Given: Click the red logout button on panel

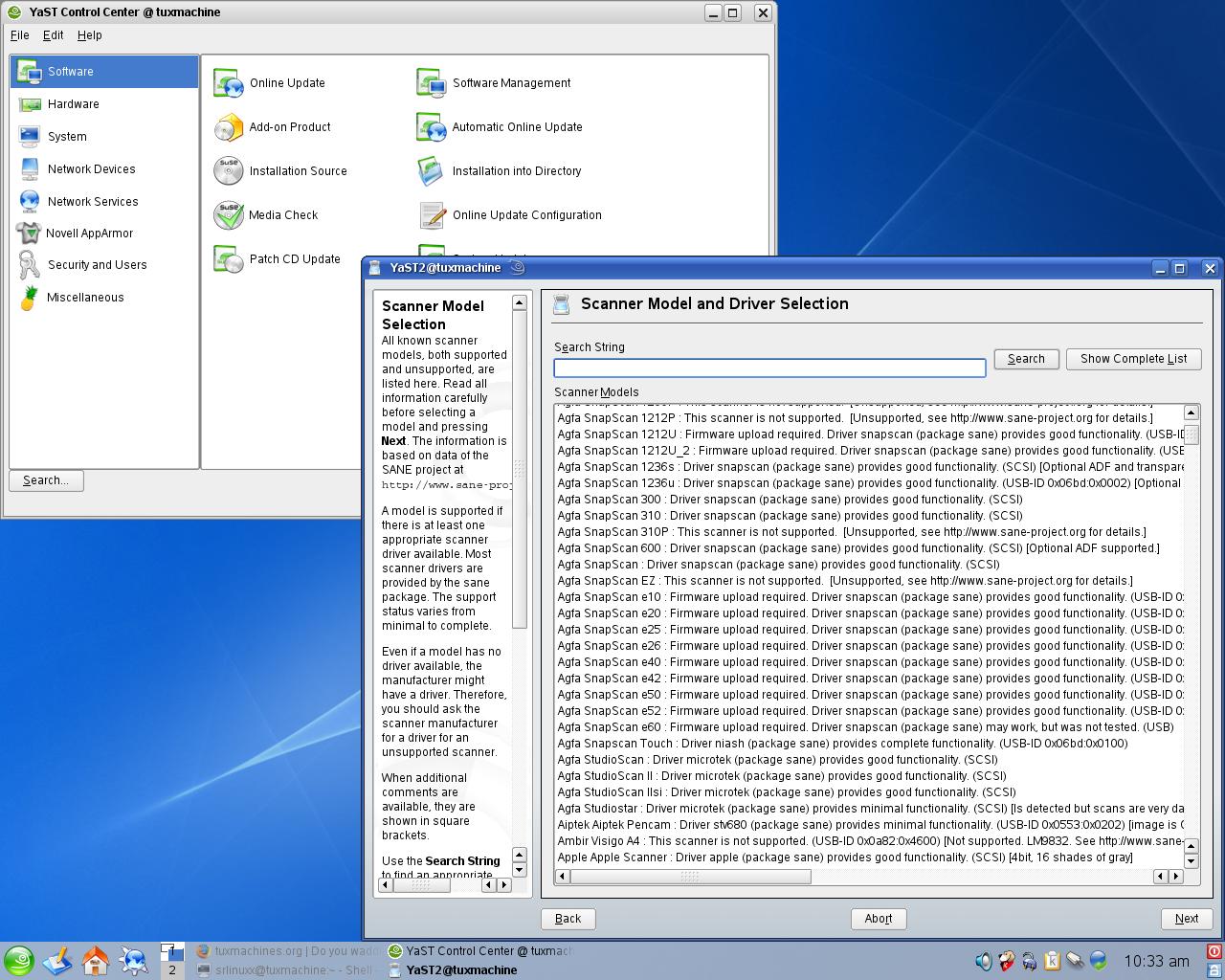Looking at the screenshot, I should [1215, 951].
